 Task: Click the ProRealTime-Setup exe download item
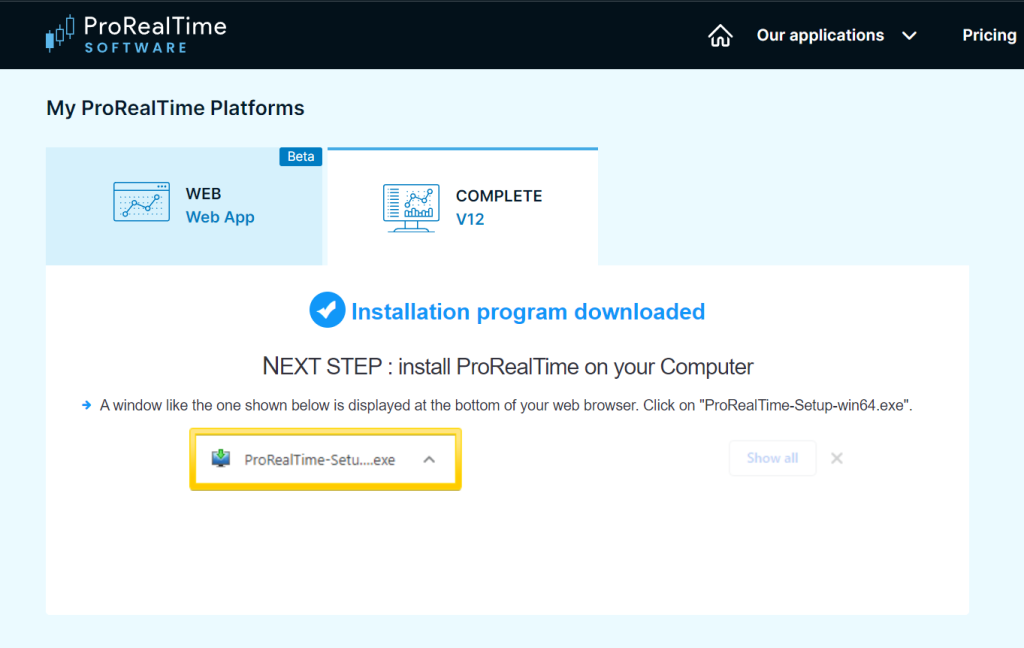coord(319,460)
